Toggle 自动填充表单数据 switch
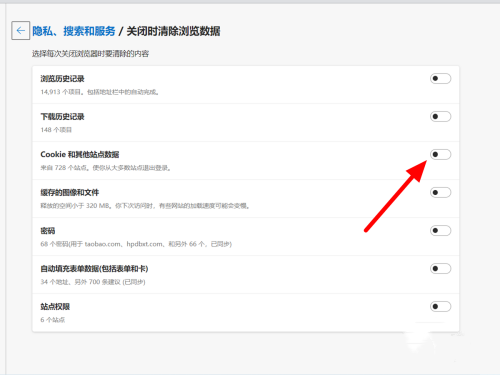The height and width of the screenshot is (375, 500). pyautogui.click(x=440, y=269)
